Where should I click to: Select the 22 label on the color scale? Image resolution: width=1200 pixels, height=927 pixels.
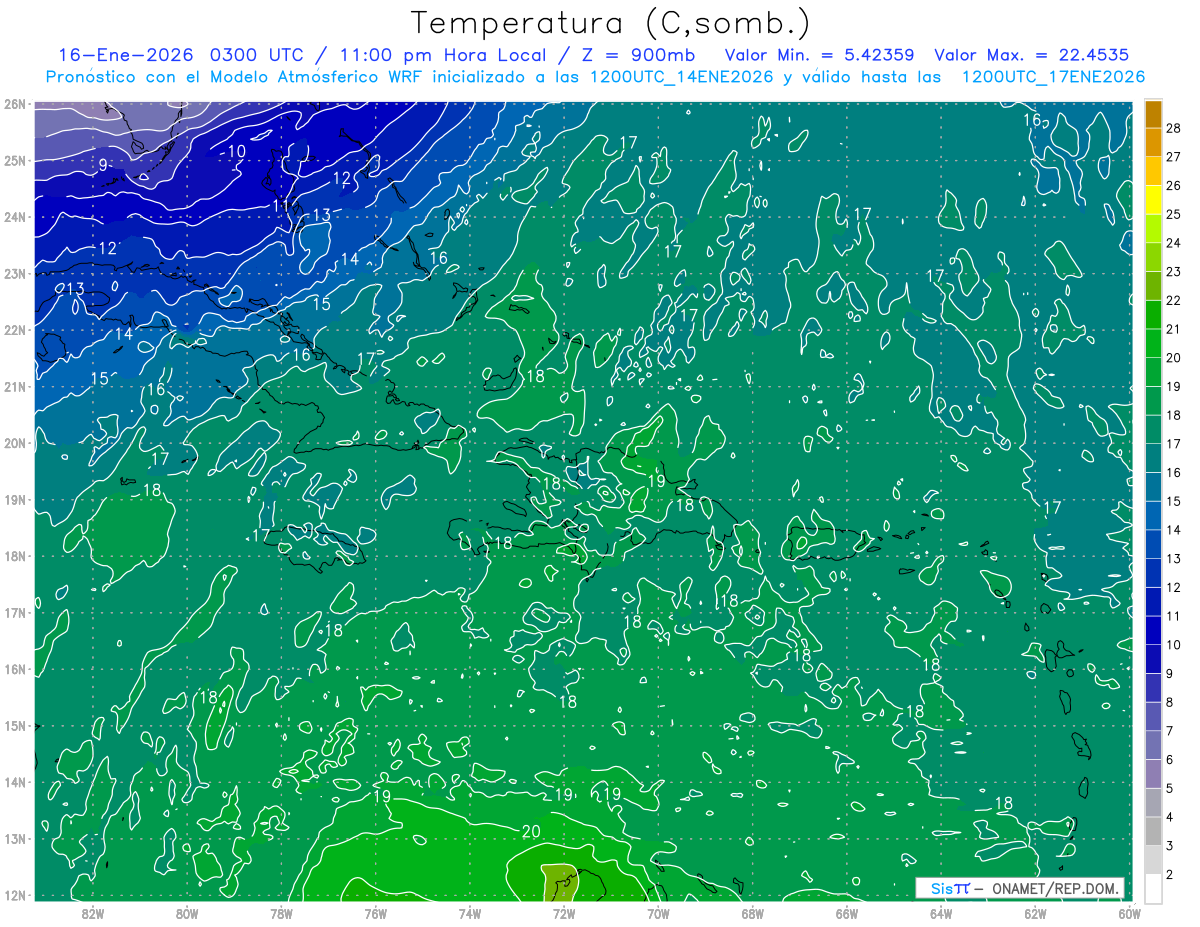tap(1174, 300)
